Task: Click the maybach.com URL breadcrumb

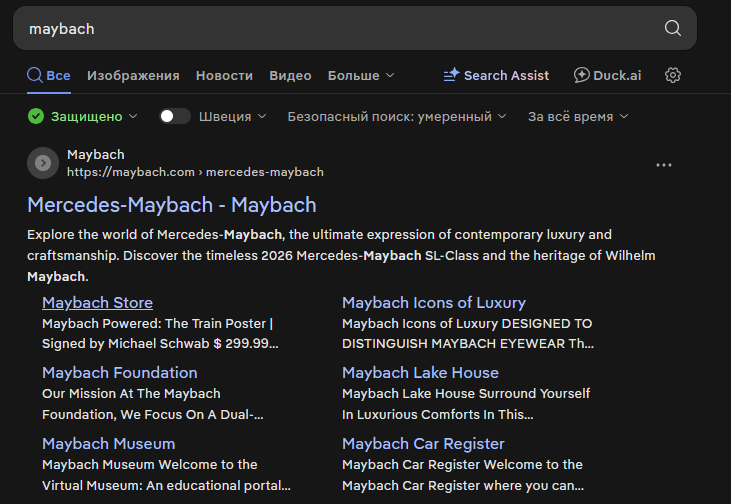Action: 195,172
